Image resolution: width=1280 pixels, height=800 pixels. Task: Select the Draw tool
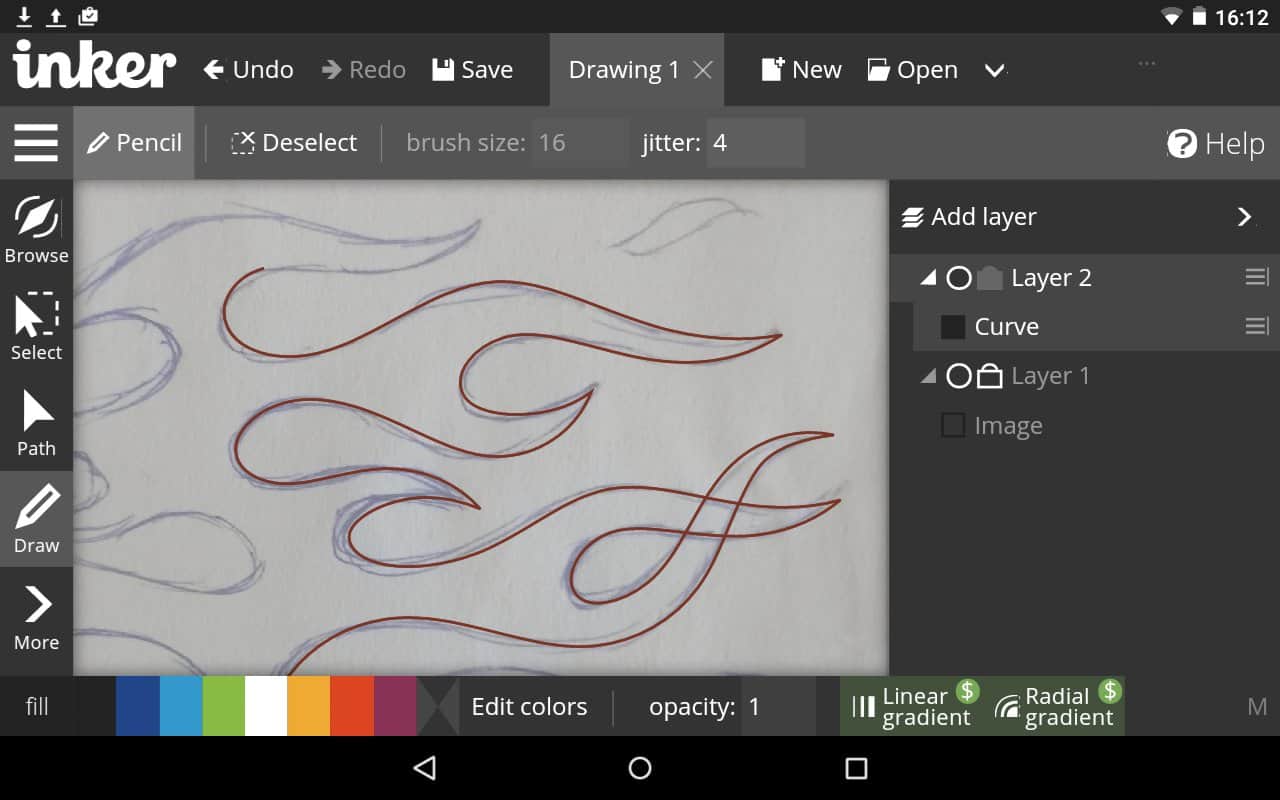pos(36,519)
